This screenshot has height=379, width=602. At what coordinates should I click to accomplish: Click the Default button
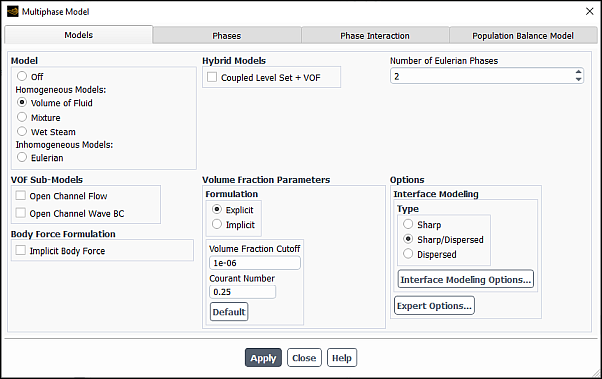(229, 311)
